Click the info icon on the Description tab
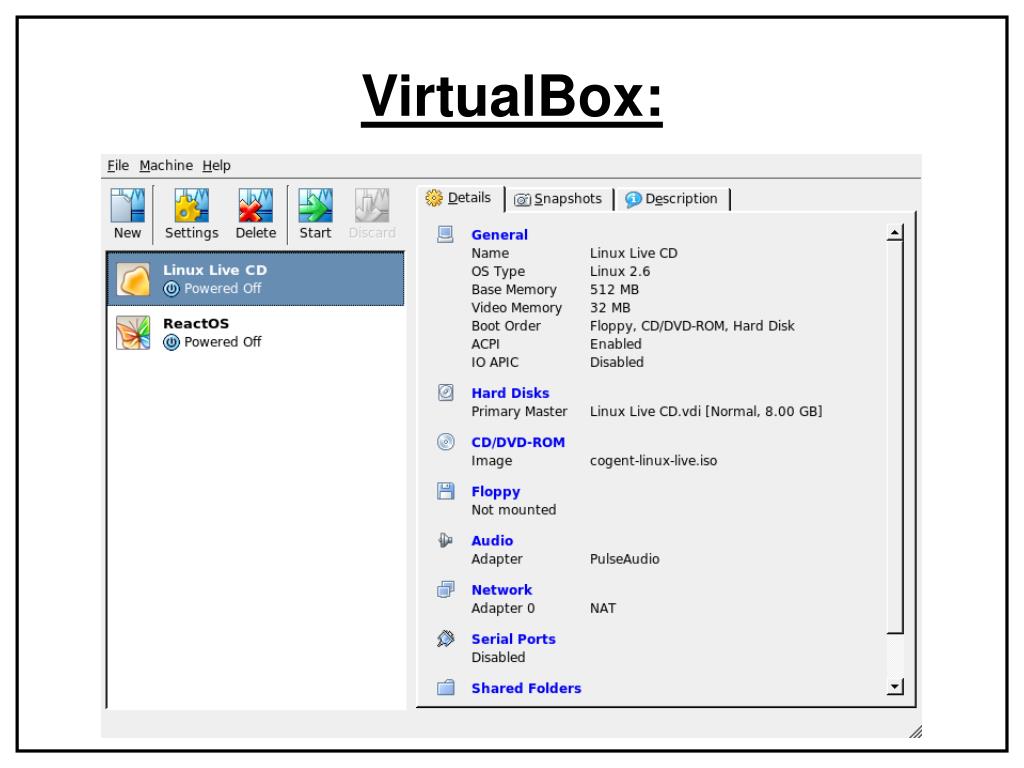The image size is (1024, 768). coord(633,200)
